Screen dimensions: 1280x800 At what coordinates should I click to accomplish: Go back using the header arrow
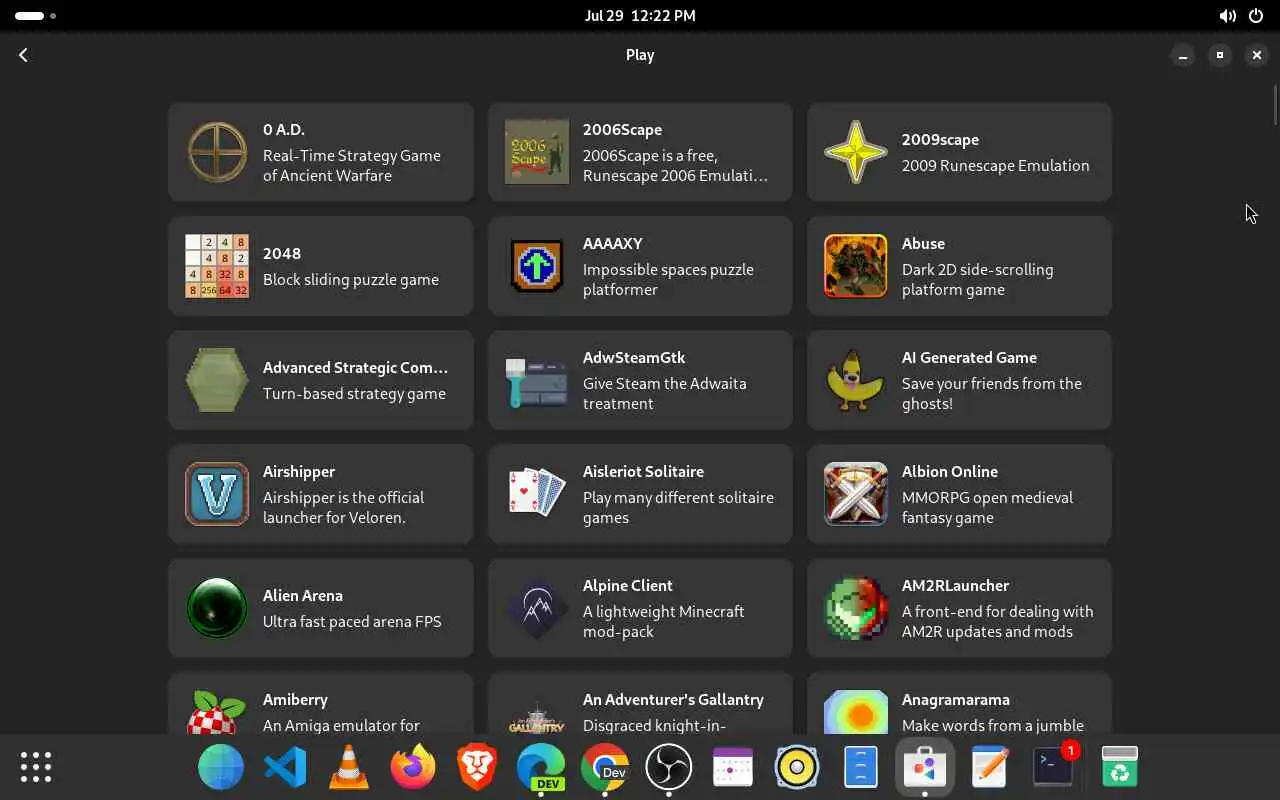point(24,55)
